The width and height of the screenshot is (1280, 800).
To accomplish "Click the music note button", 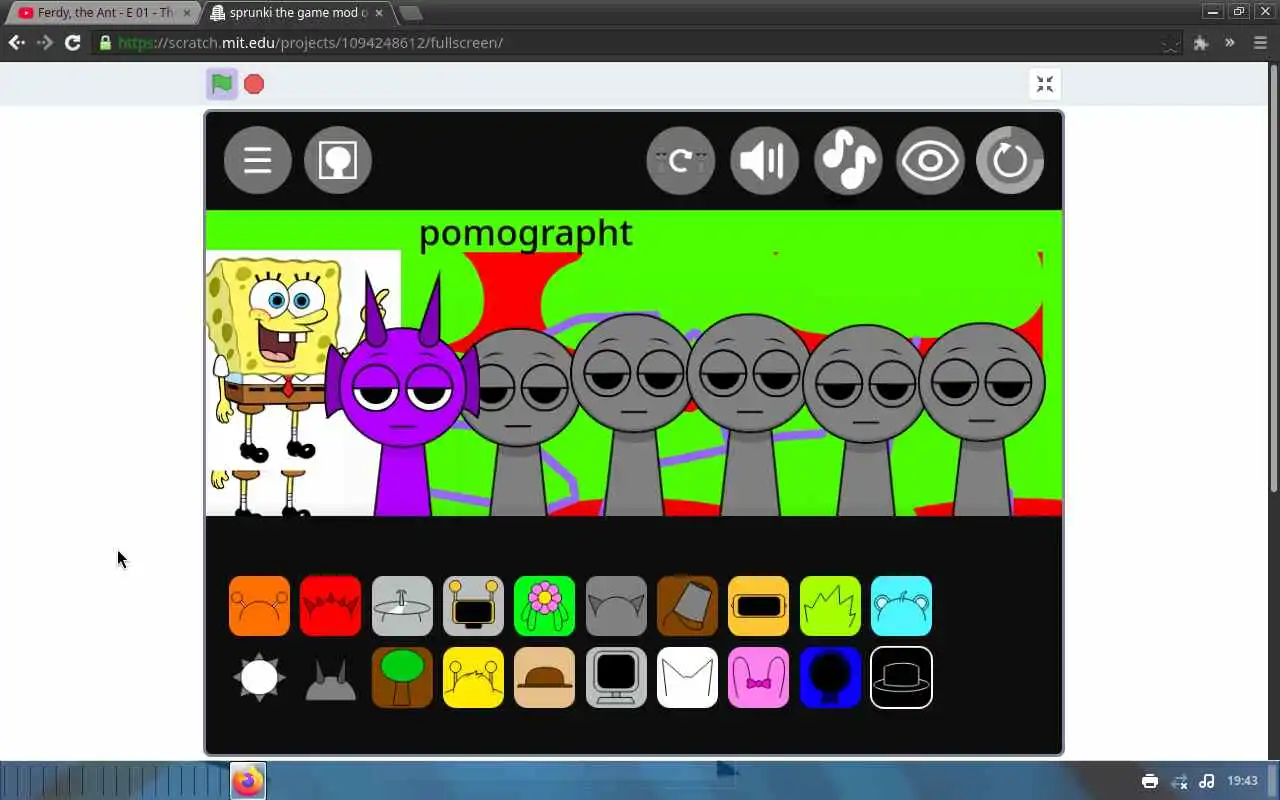I will point(848,160).
